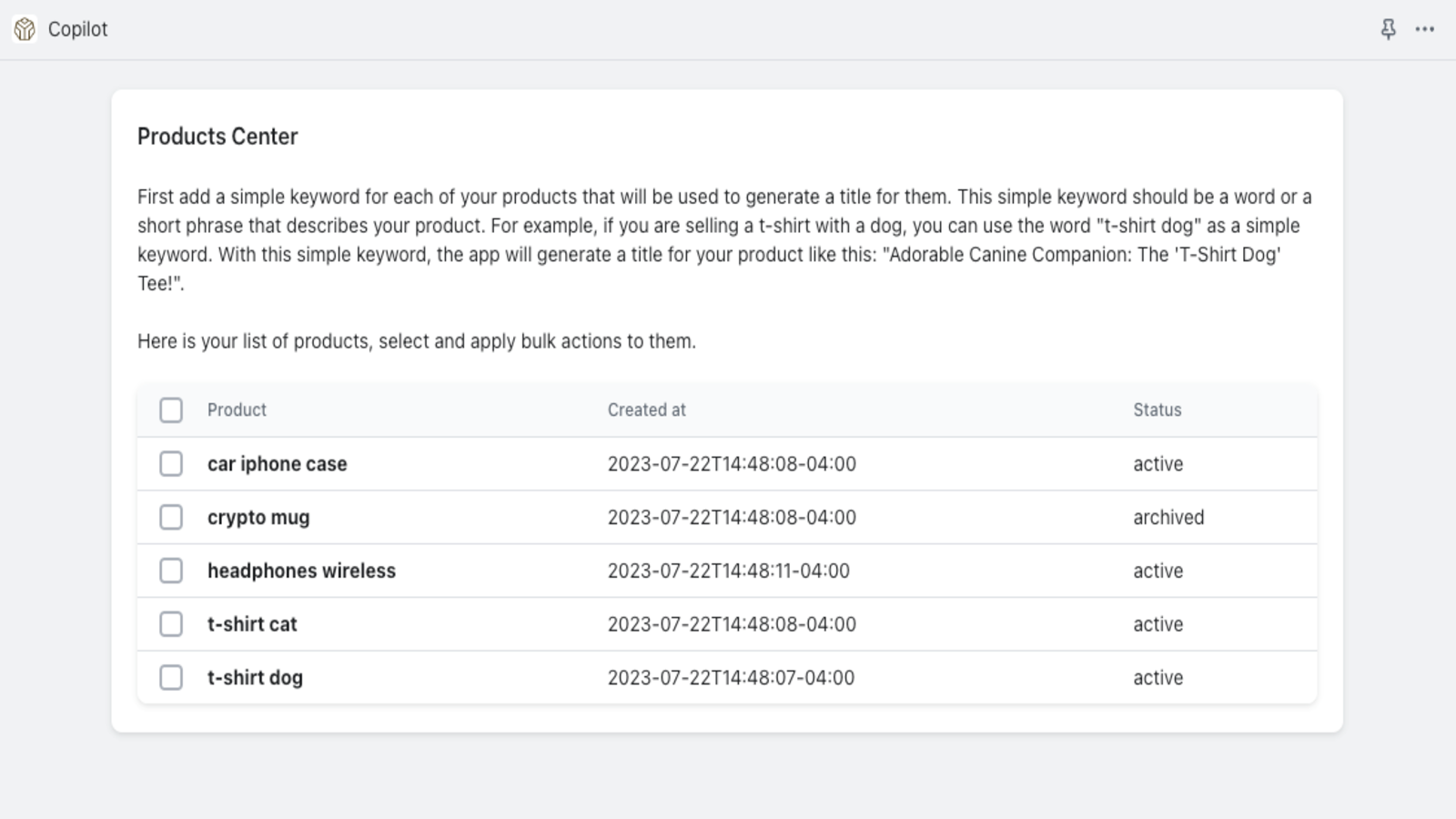Click the Product column header
This screenshot has height=819, width=1456.
(237, 410)
